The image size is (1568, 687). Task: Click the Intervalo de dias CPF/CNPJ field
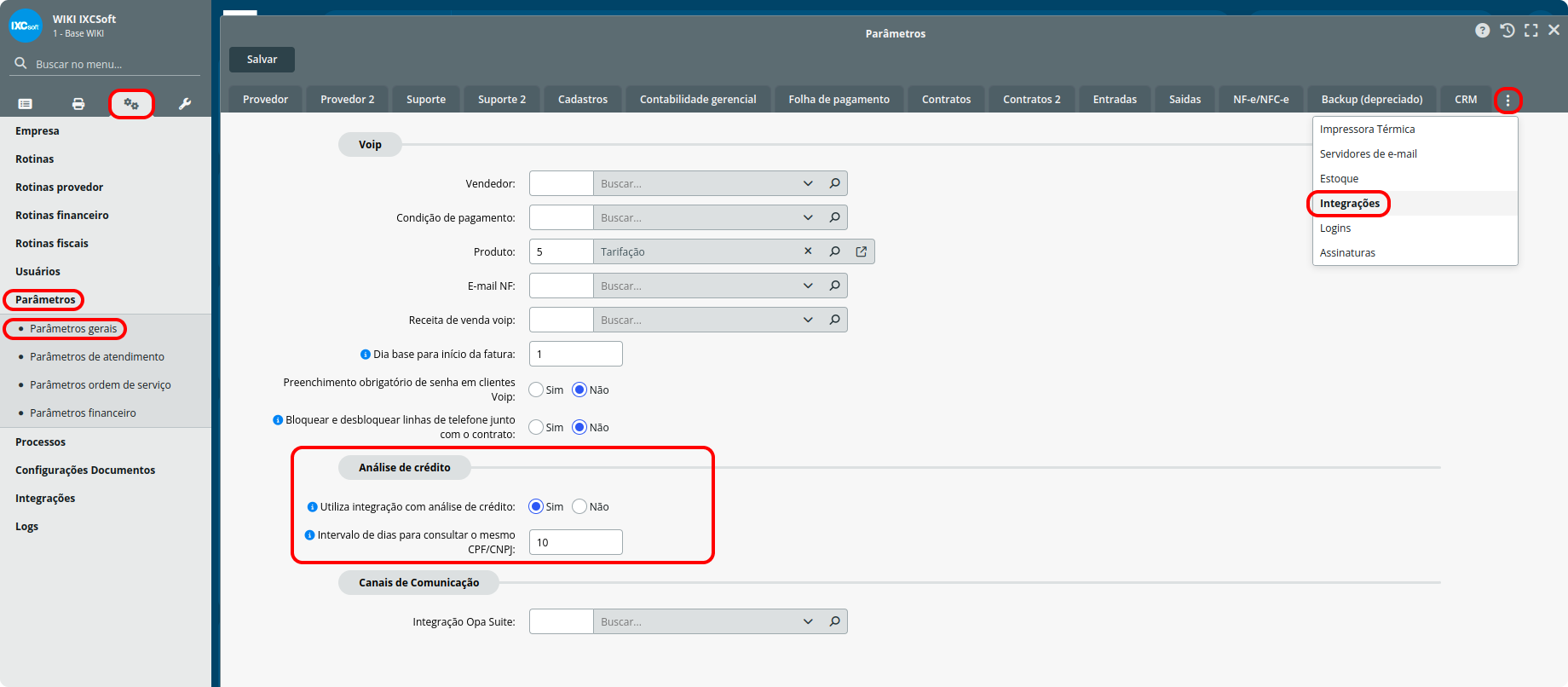[576, 542]
